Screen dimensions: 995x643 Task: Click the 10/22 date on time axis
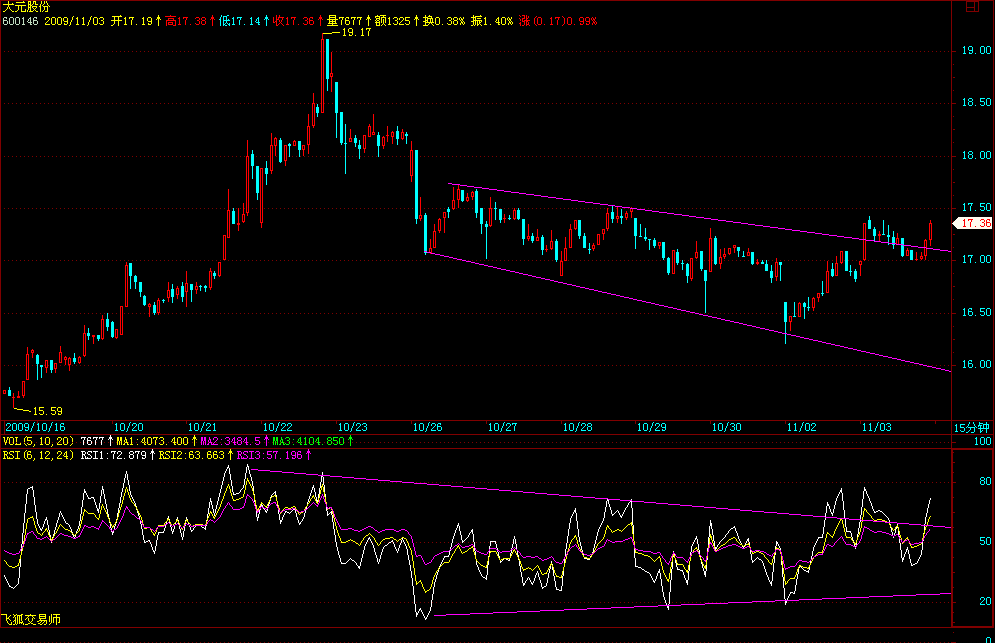coord(277,427)
